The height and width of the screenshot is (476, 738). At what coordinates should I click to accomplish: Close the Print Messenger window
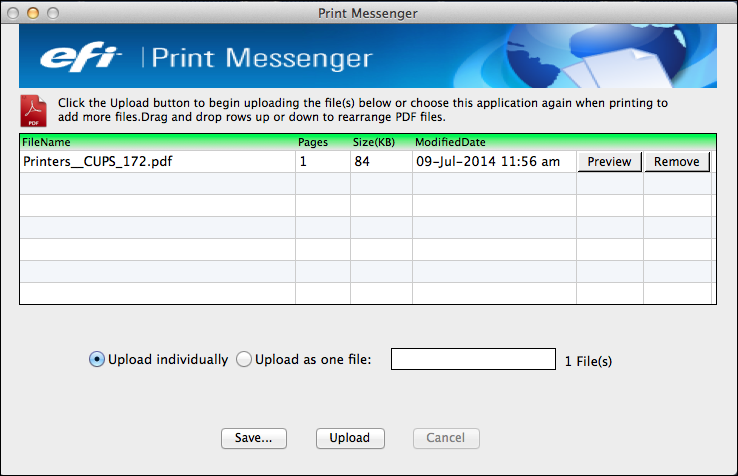13,13
